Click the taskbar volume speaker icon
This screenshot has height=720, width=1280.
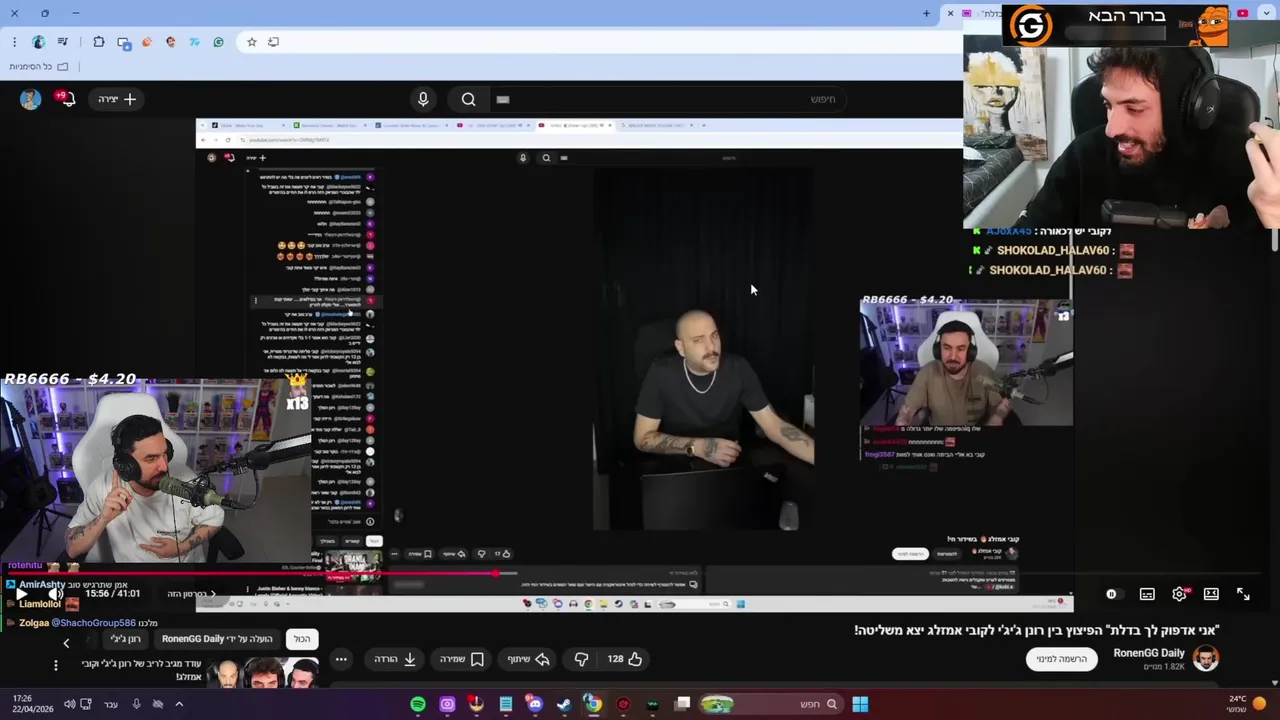[69, 704]
